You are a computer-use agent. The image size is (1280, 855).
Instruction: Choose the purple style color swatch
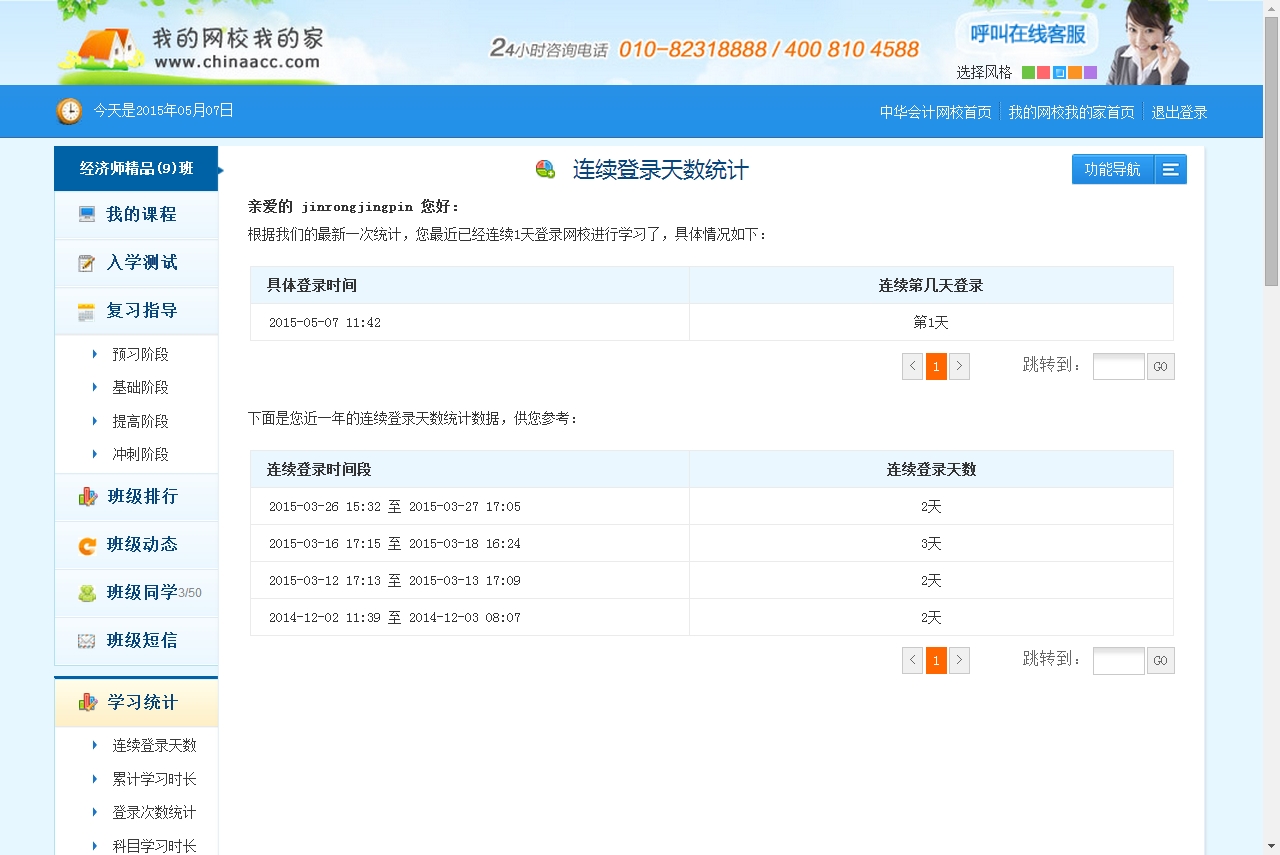click(x=1090, y=73)
